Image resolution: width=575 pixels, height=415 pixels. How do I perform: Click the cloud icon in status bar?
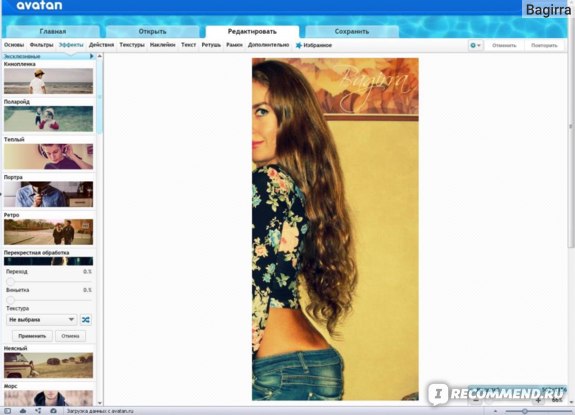click(x=23, y=411)
